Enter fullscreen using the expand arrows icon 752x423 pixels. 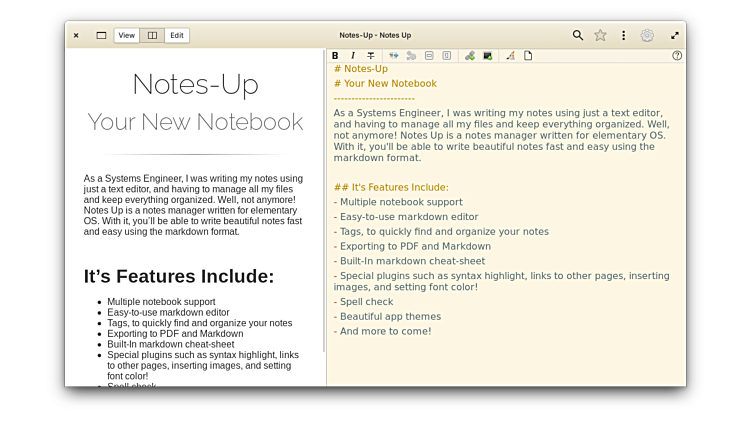(675, 35)
